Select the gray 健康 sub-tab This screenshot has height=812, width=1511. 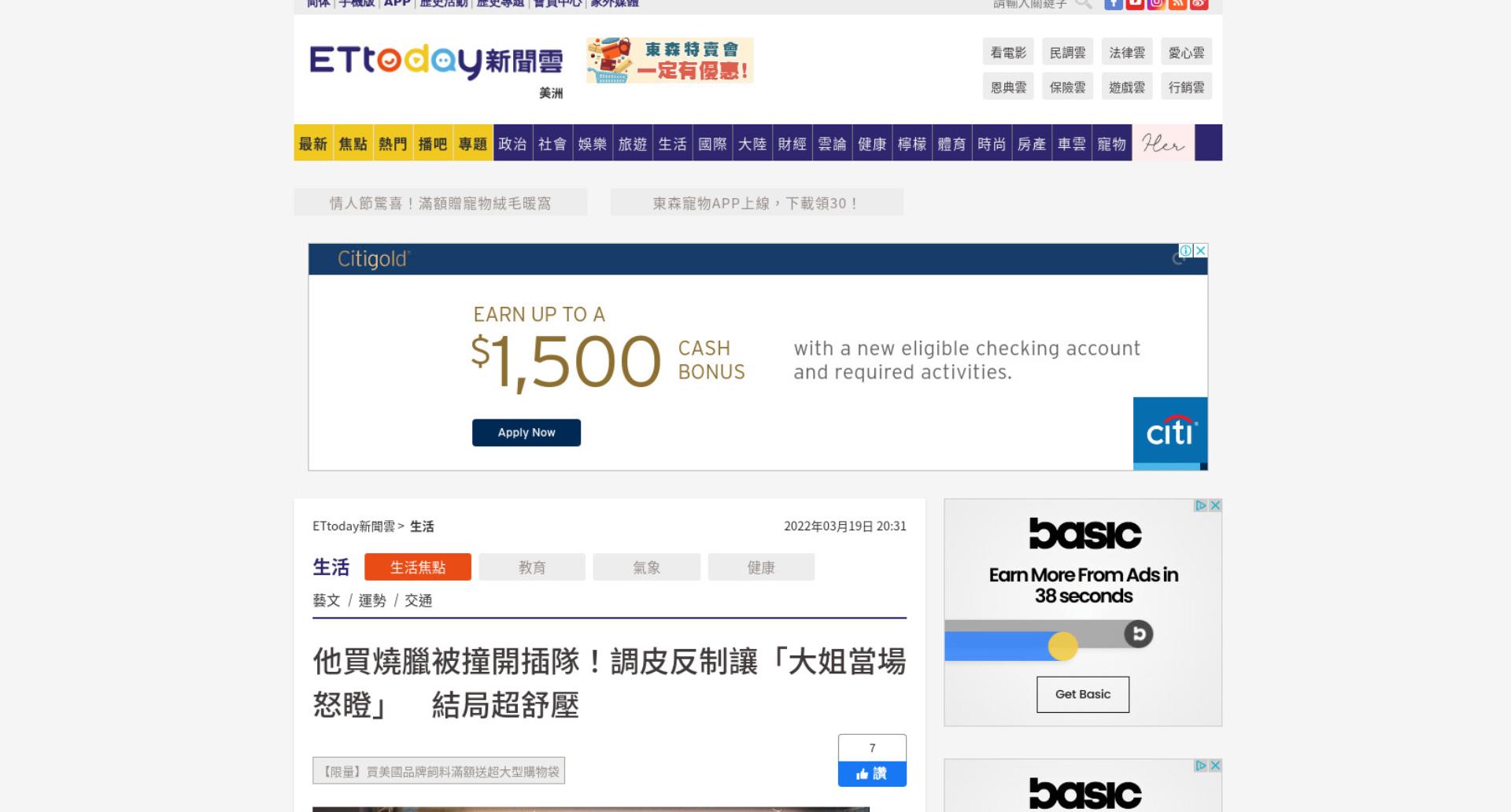761,567
